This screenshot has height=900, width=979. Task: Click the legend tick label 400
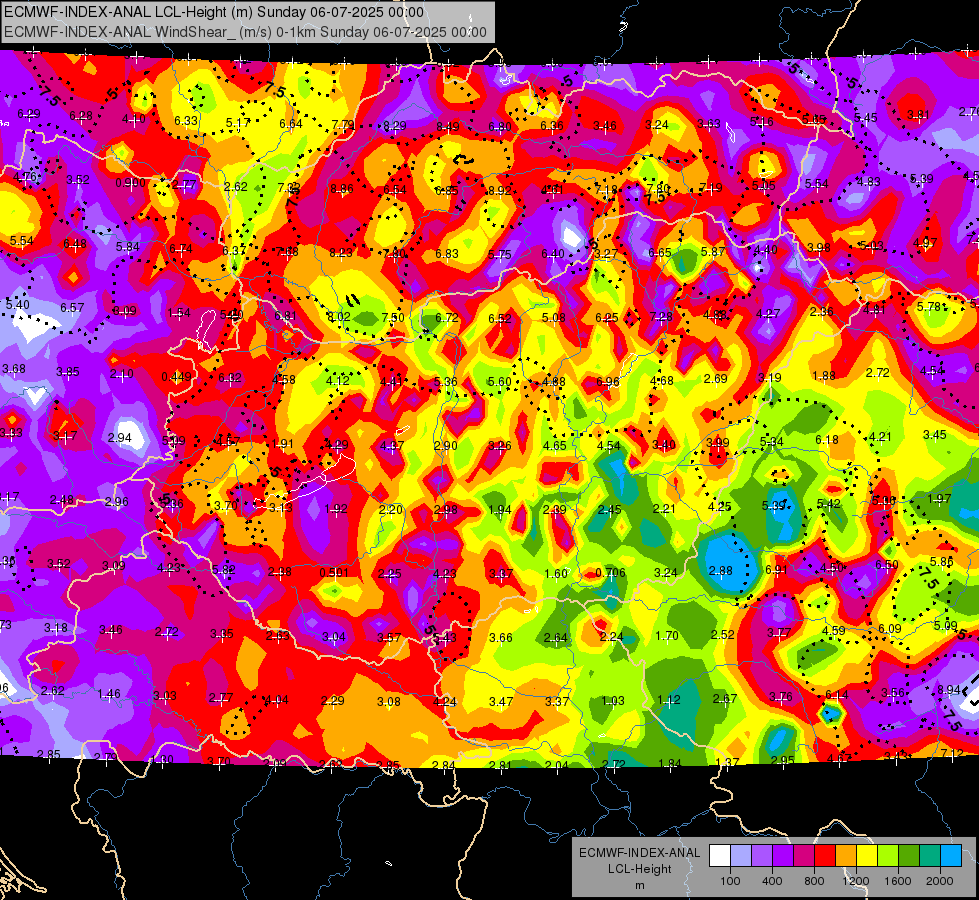[x=772, y=881]
